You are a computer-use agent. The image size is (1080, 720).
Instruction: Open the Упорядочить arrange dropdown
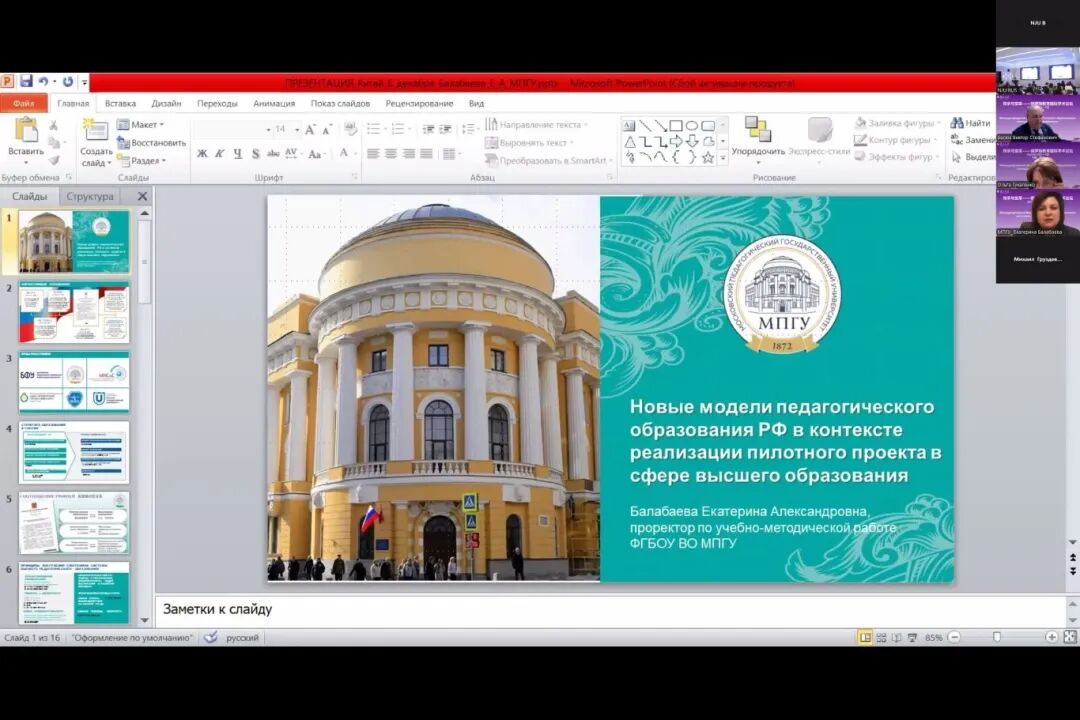coord(758,140)
